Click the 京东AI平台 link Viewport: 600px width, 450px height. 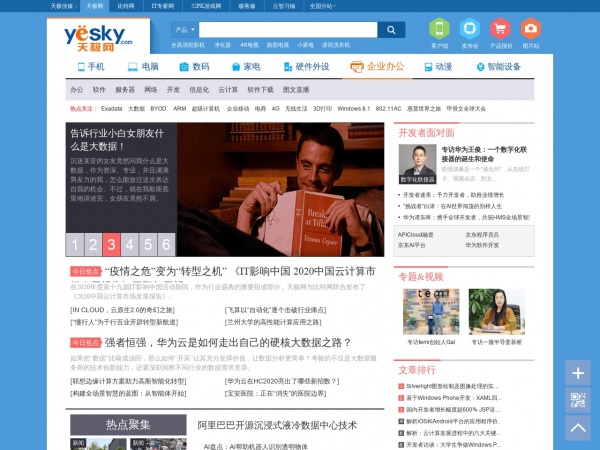(411, 245)
